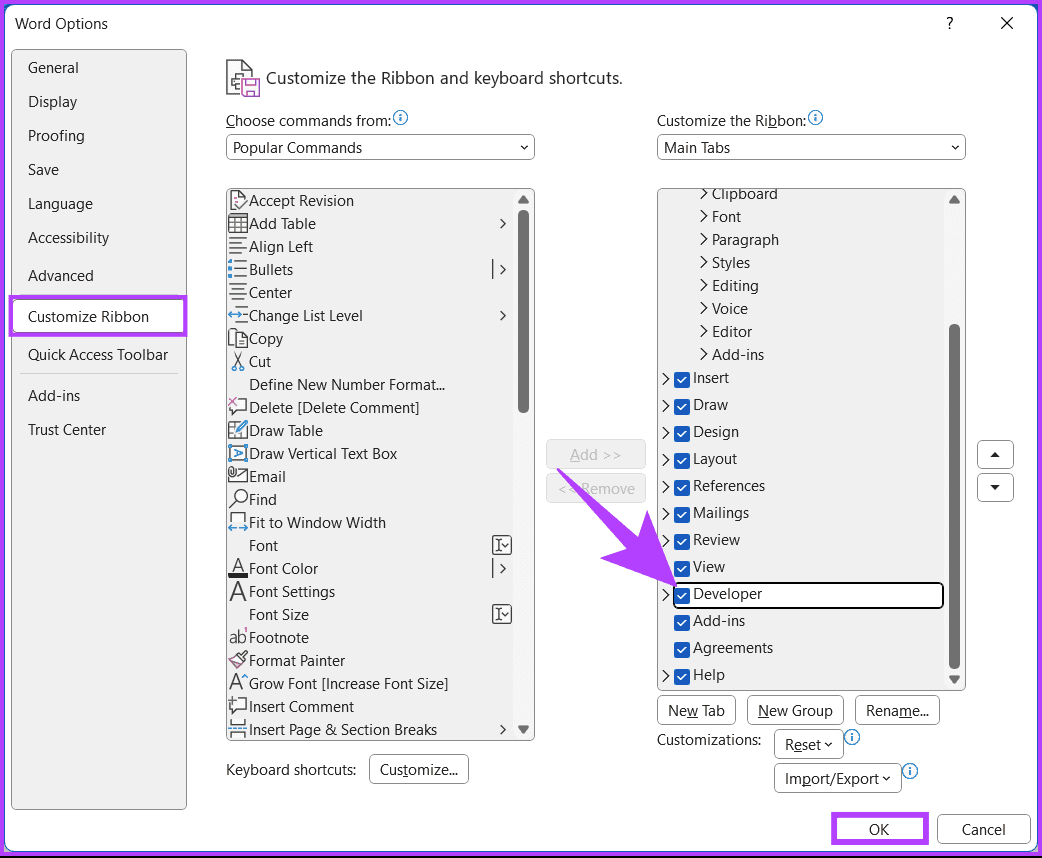This screenshot has width=1042, height=858.
Task: Click the Accept Revision command icon
Action: click(x=238, y=200)
